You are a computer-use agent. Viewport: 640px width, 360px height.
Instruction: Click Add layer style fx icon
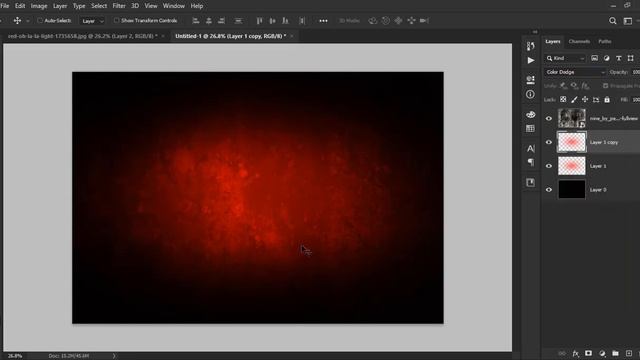[575, 353]
